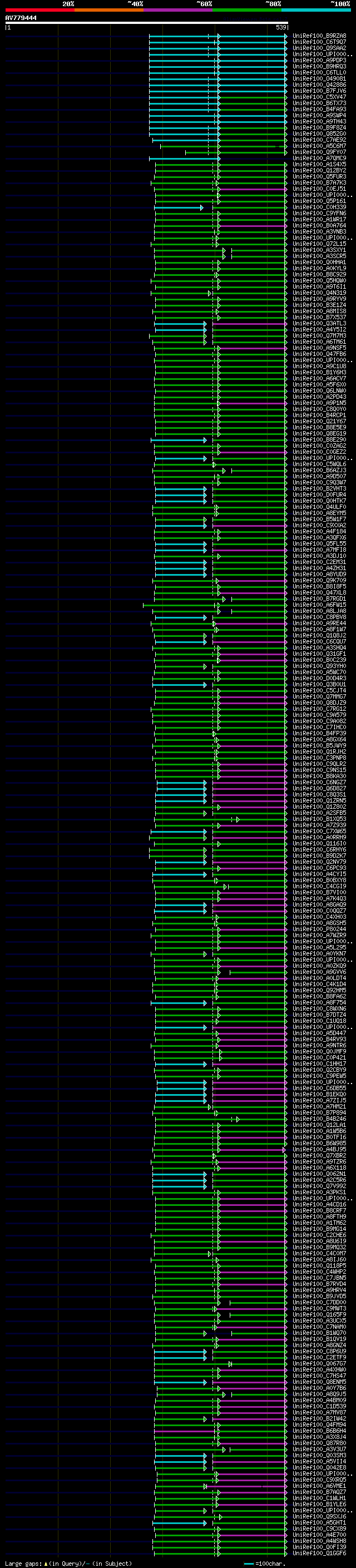356x1568 pixels.
Task: Select hit UniRef100_A4E700
Action: click(x=319, y=1535)
